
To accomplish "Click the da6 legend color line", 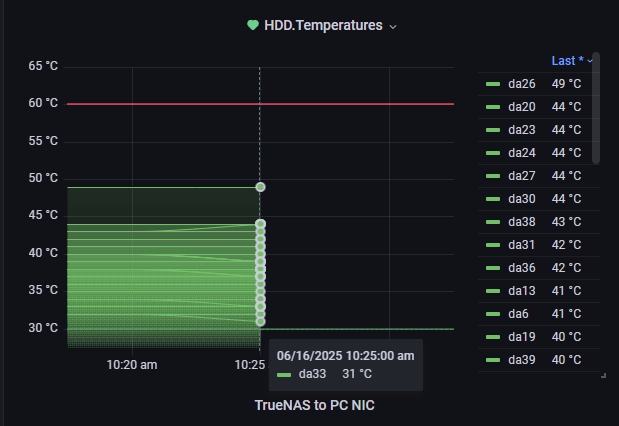I will point(493,314).
